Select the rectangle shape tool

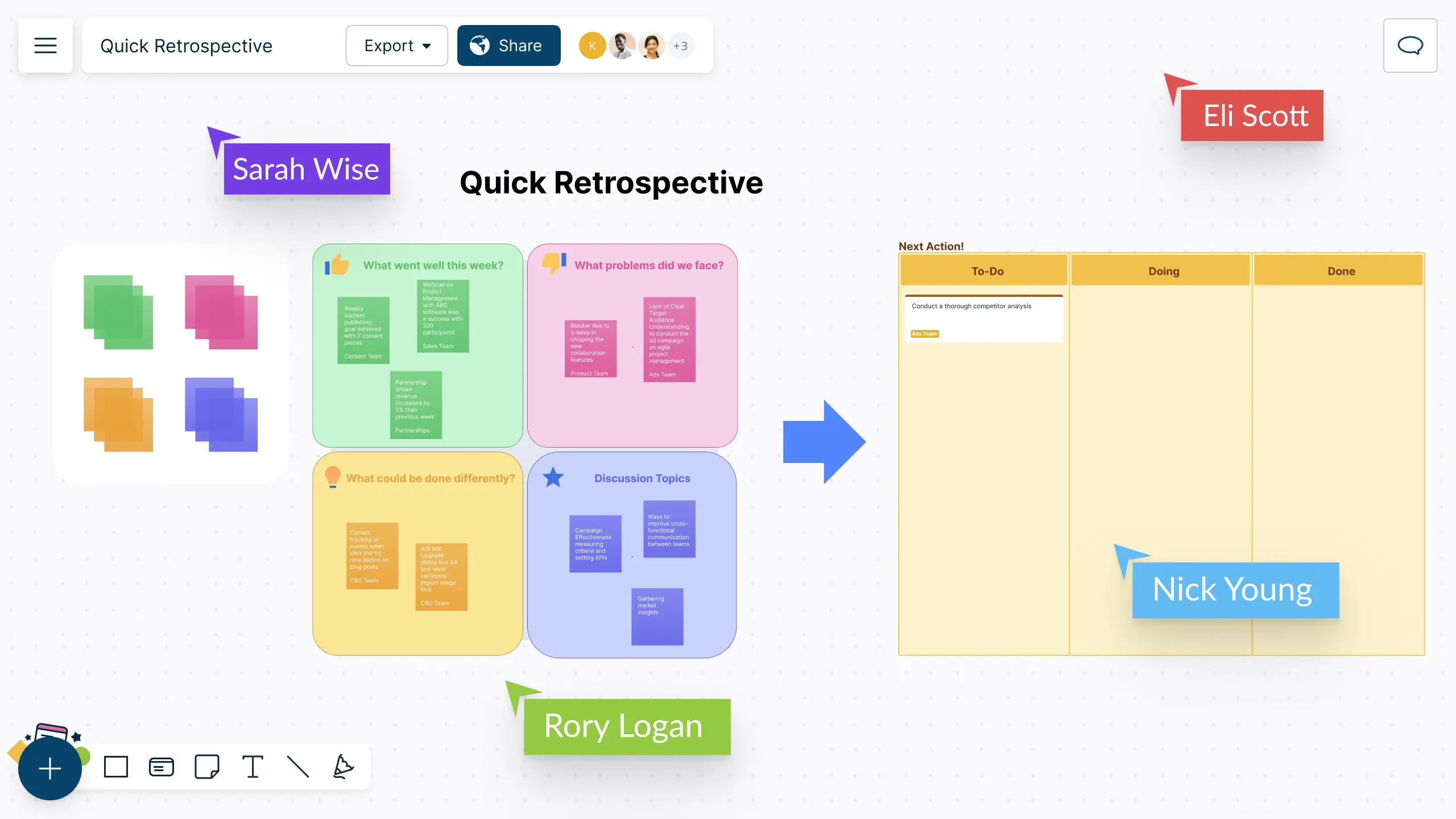[x=115, y=767]
